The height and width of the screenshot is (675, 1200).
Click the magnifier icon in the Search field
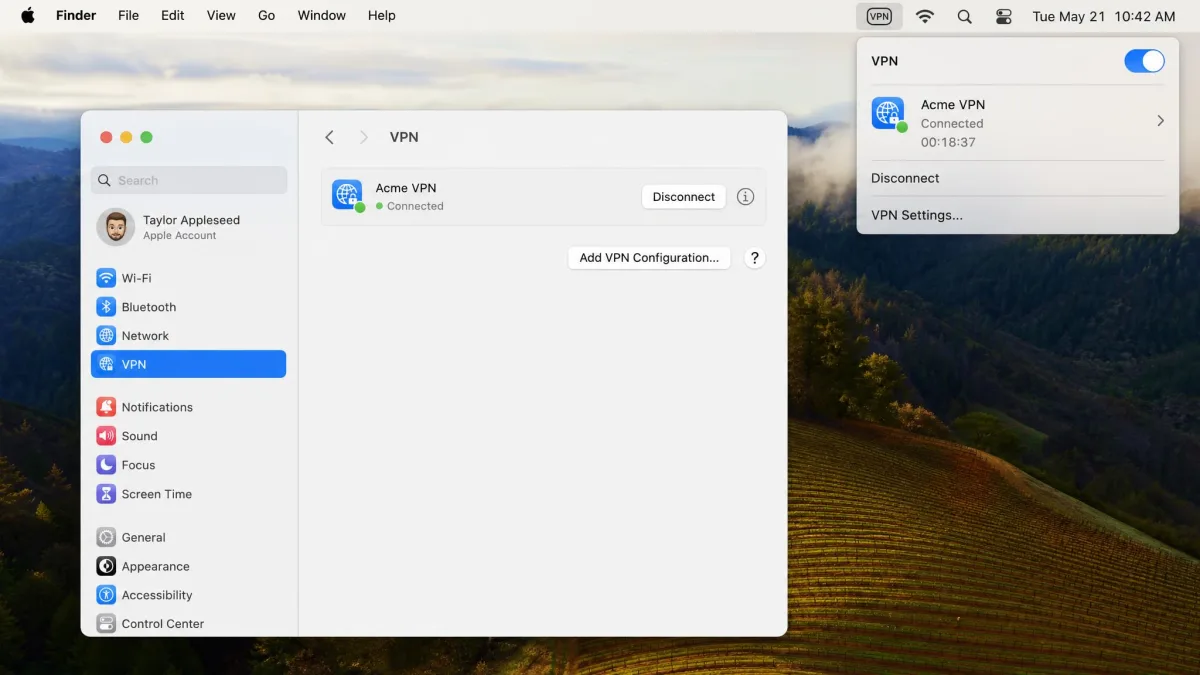(105, 180)
